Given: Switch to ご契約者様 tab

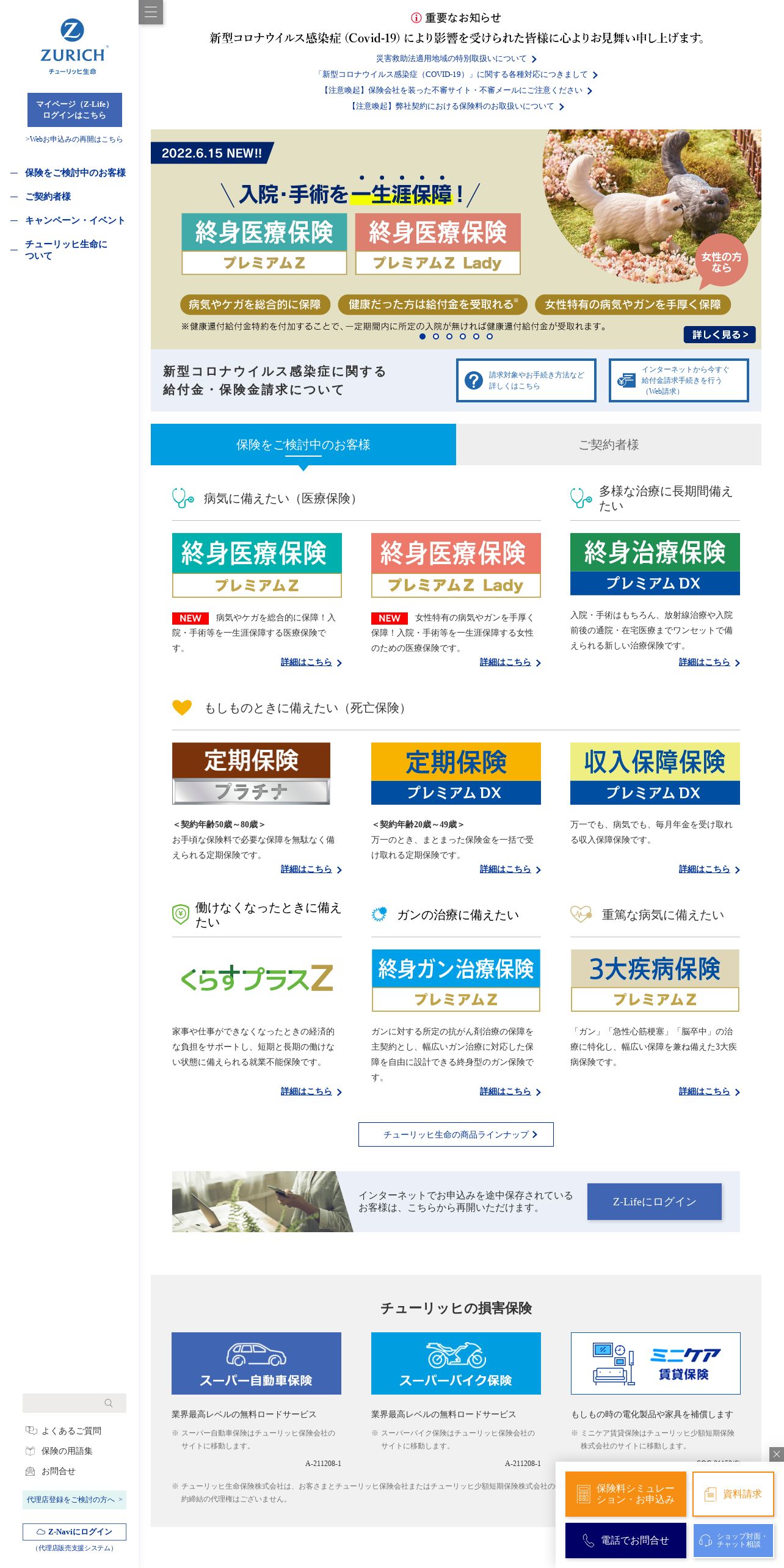Looking at the screenshot, I should (609, 445).
